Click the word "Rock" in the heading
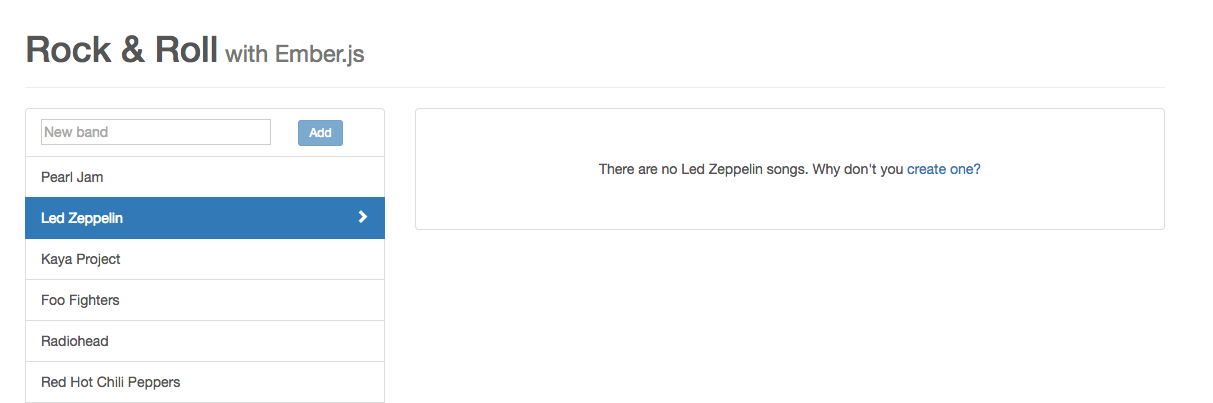 click(69, 50)
